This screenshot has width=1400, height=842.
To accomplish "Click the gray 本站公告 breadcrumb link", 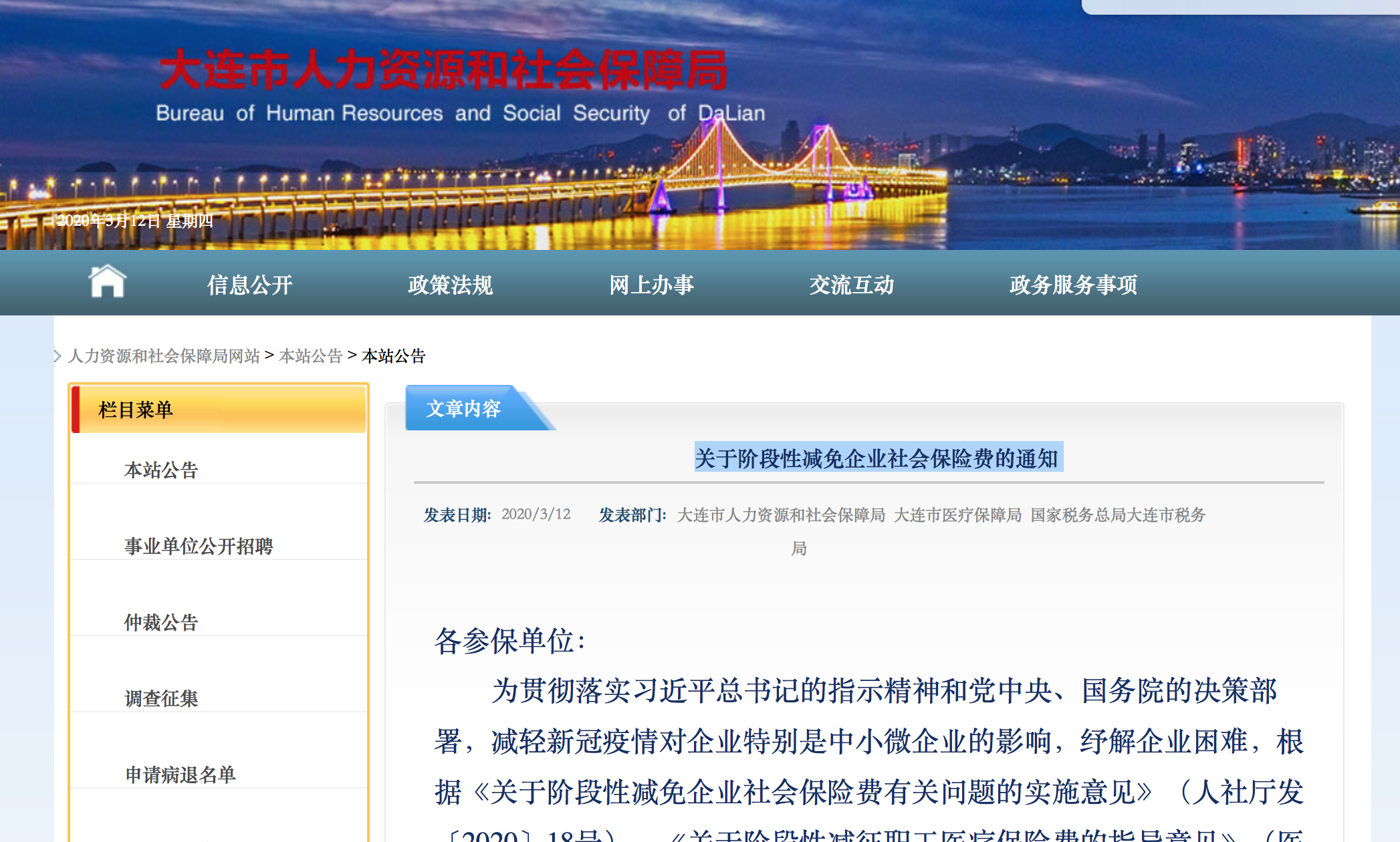I will point(310,356).
